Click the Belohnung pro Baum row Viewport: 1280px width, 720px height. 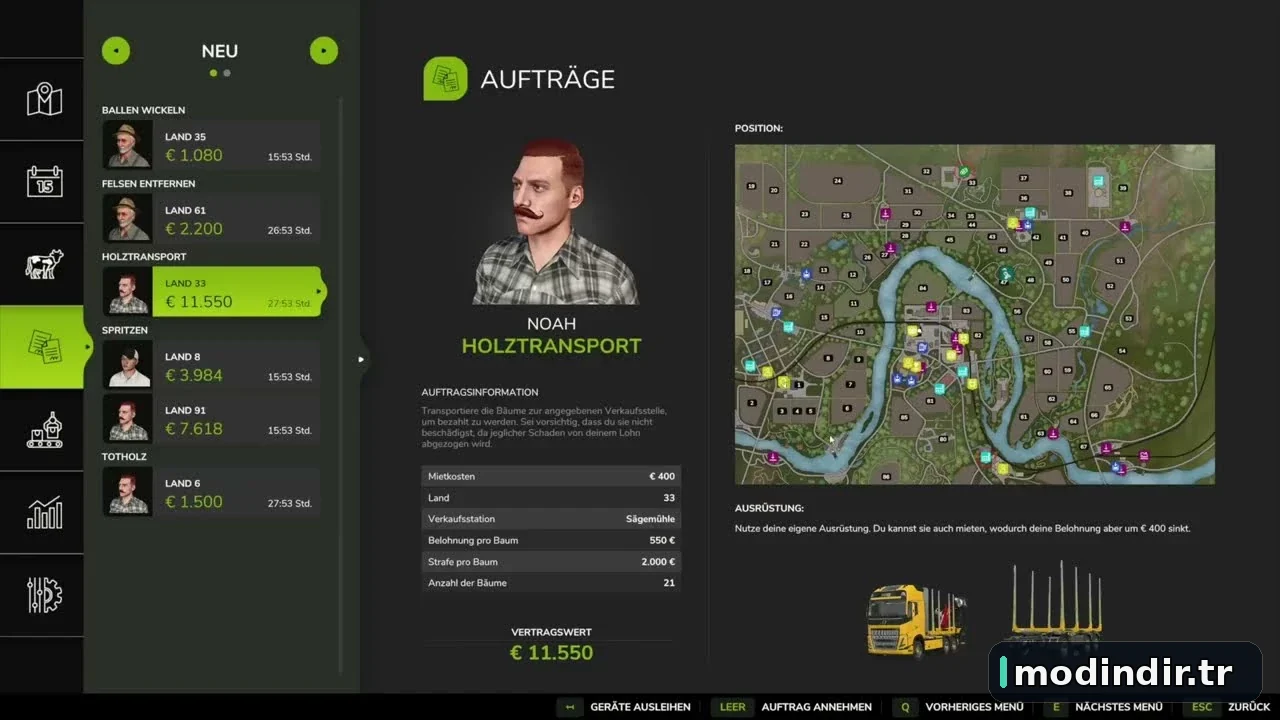(x=551, y=540)
